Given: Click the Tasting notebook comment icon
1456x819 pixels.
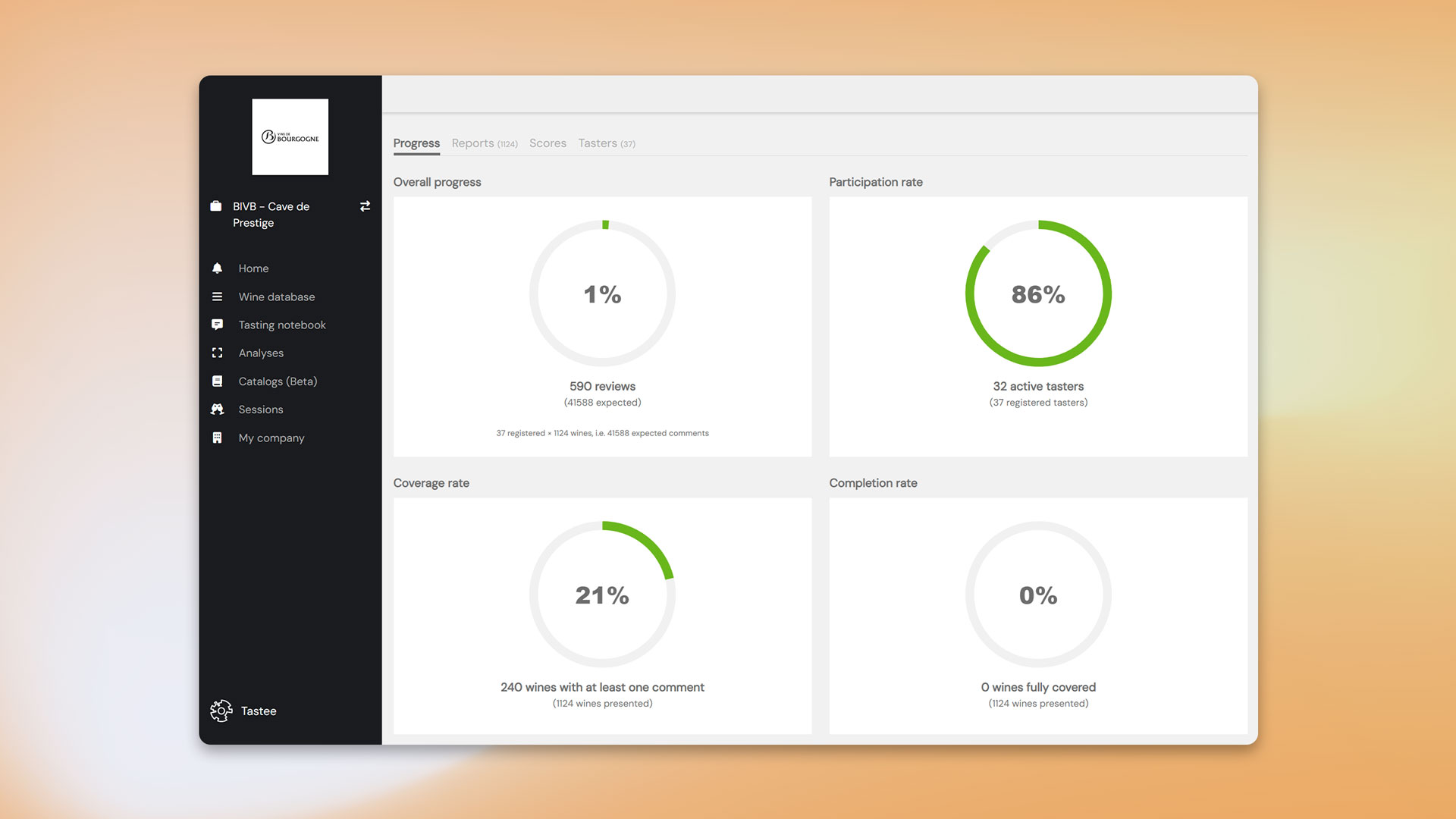Looking at the screenshot, I should click(218, 325).
